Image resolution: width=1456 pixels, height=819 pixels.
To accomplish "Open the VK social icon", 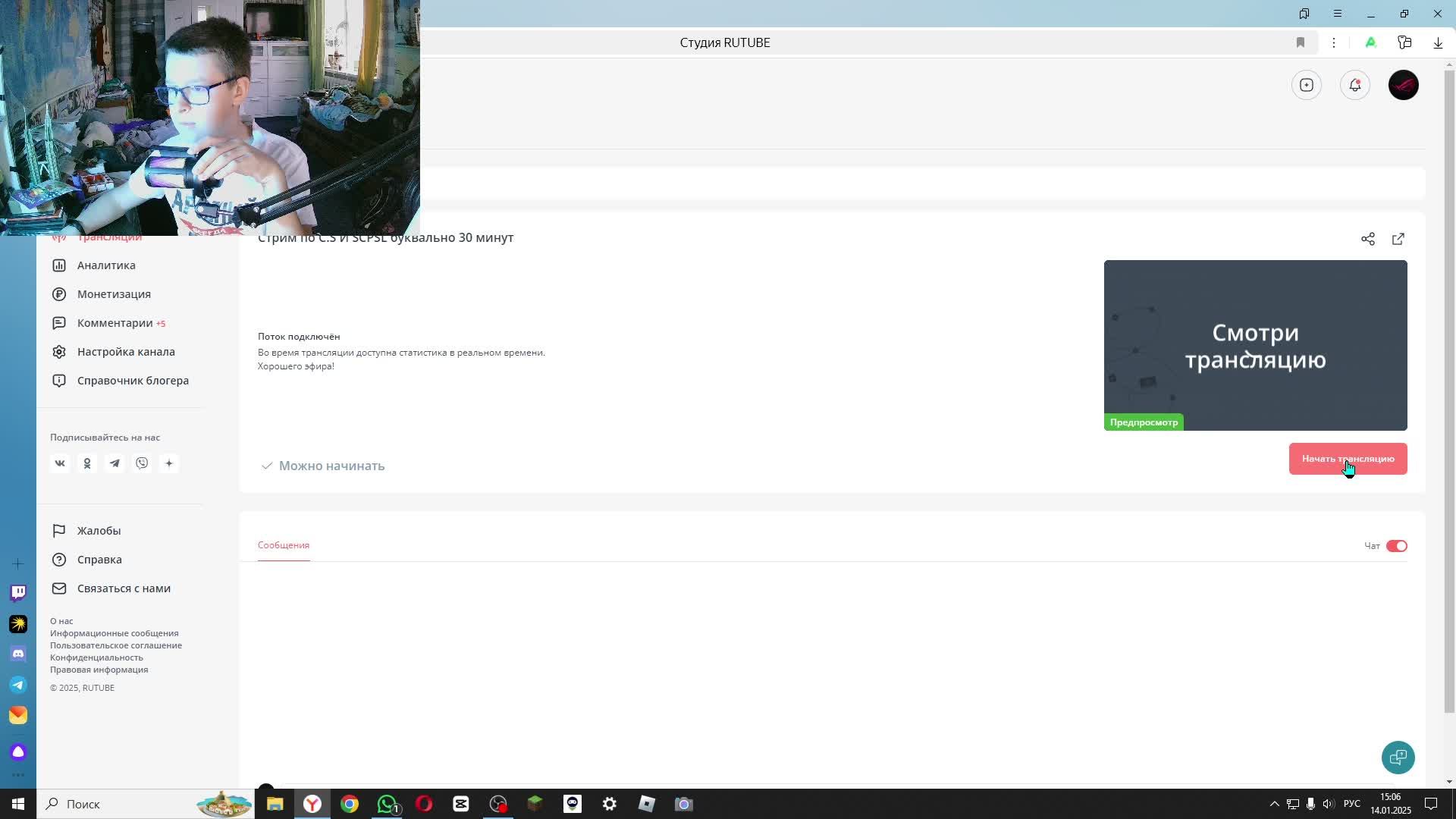I will pyautogui.click(x=60, y=463).
